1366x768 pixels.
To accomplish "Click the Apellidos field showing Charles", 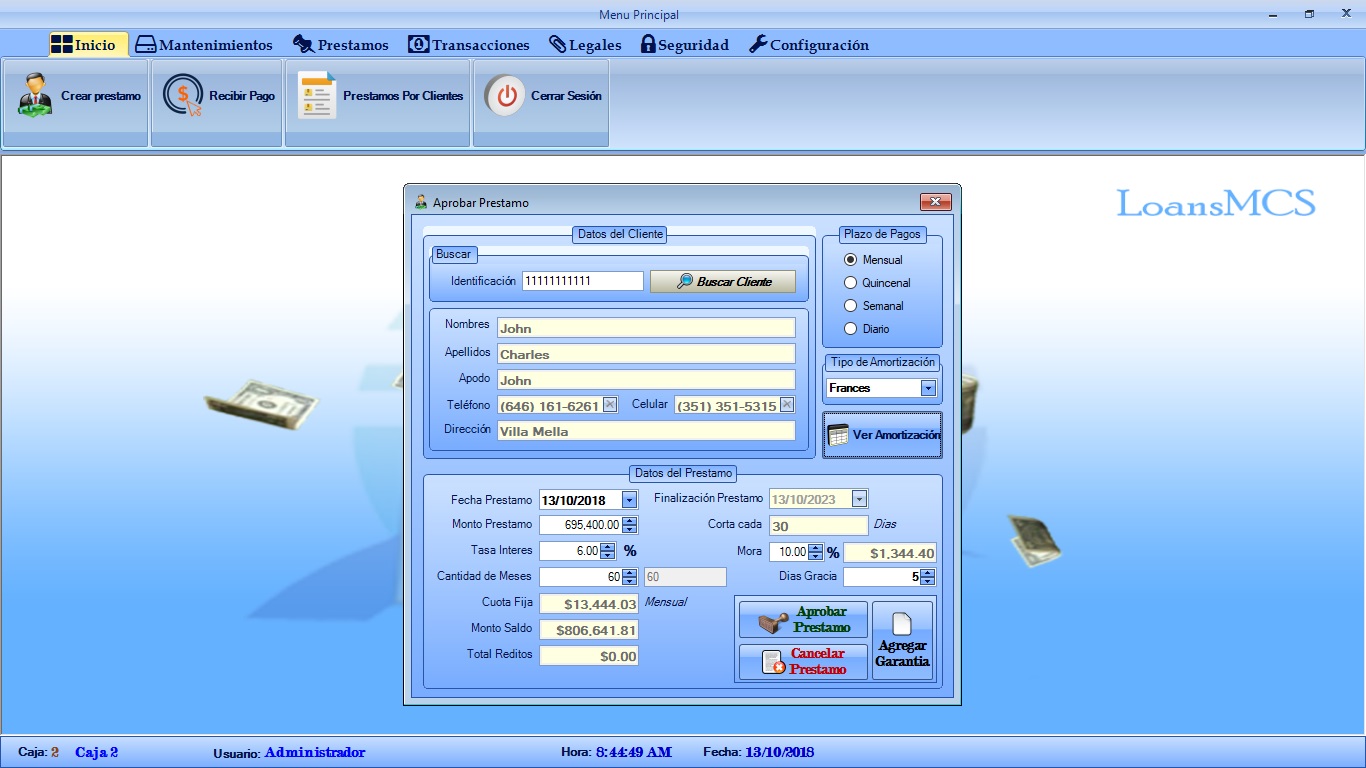I will coord(646,354).
